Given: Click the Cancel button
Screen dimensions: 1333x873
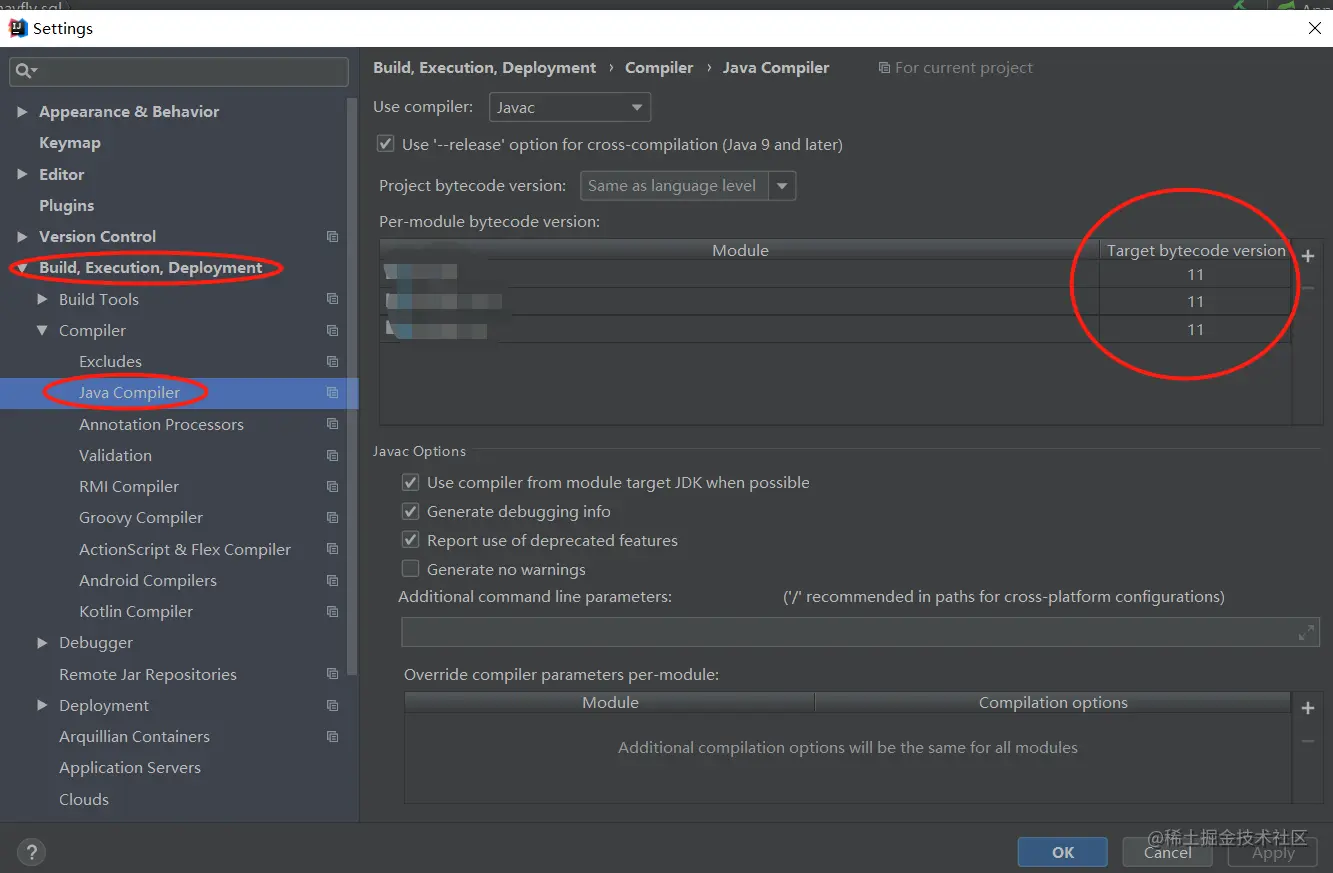Looking at the screenshot, I should (x=1167, y=852).
